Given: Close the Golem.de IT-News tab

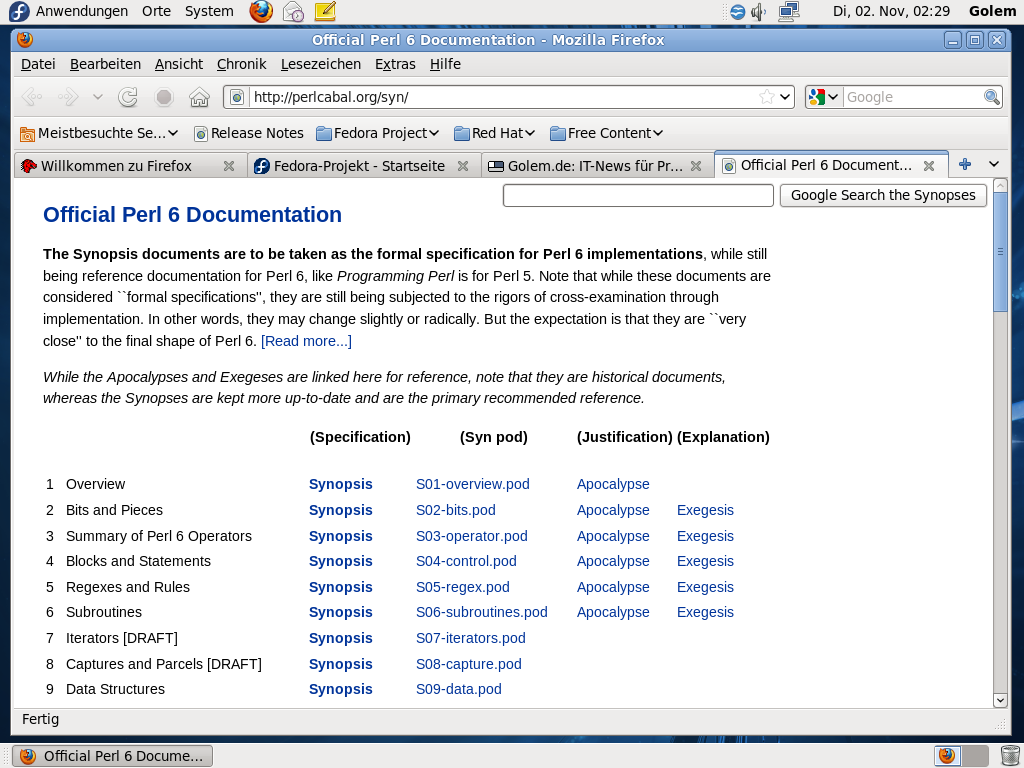Looking at the screenshot, I should [x=696, y=166].
